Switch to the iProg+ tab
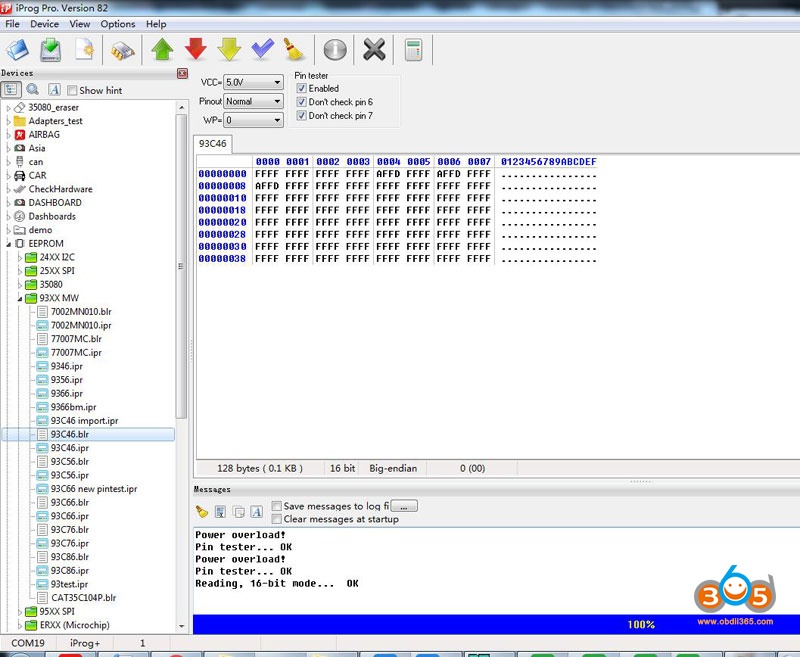800x657 pixels. [x=86, y=644]
